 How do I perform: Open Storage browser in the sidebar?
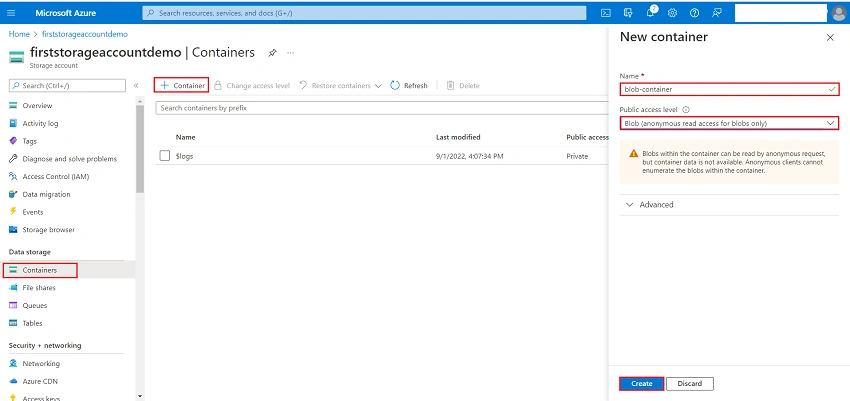point(48,230)
